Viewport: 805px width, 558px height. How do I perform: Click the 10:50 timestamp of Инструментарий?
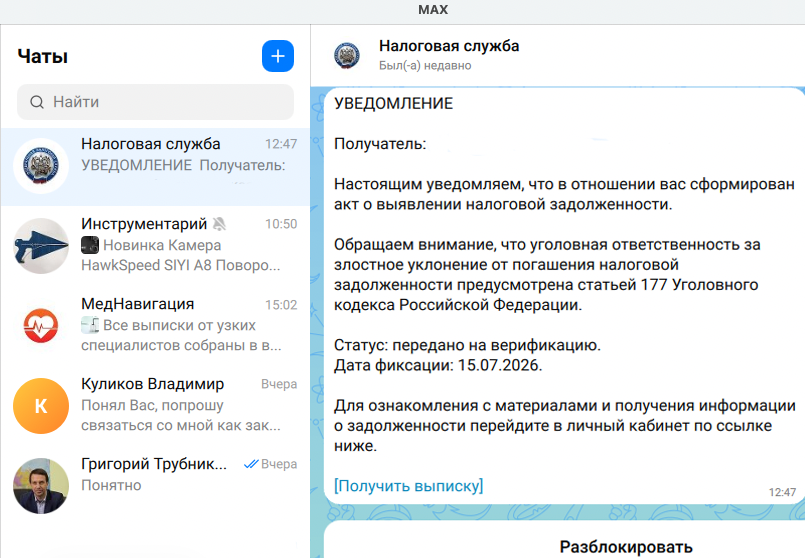pos(281,224)
